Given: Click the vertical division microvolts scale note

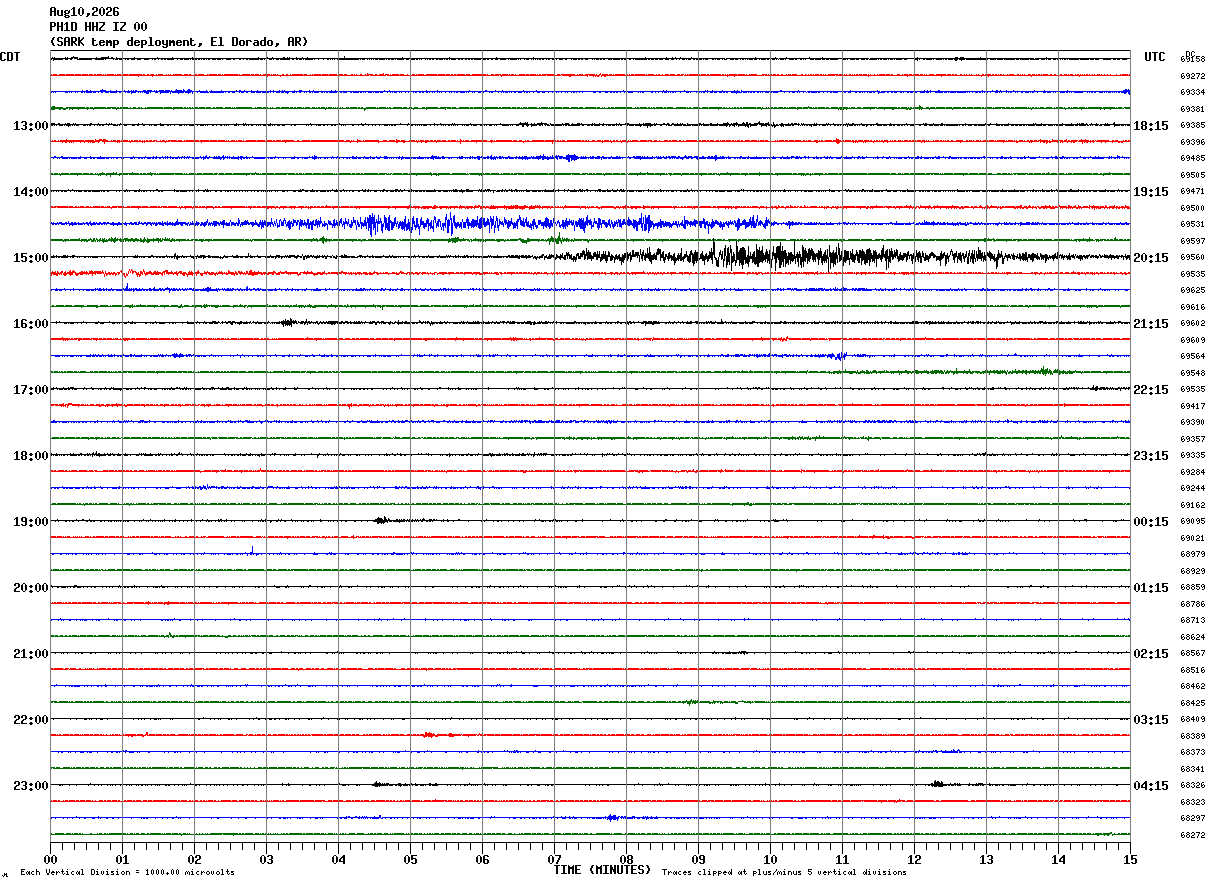Looking at the screenshot, I should tap(127, 873).
